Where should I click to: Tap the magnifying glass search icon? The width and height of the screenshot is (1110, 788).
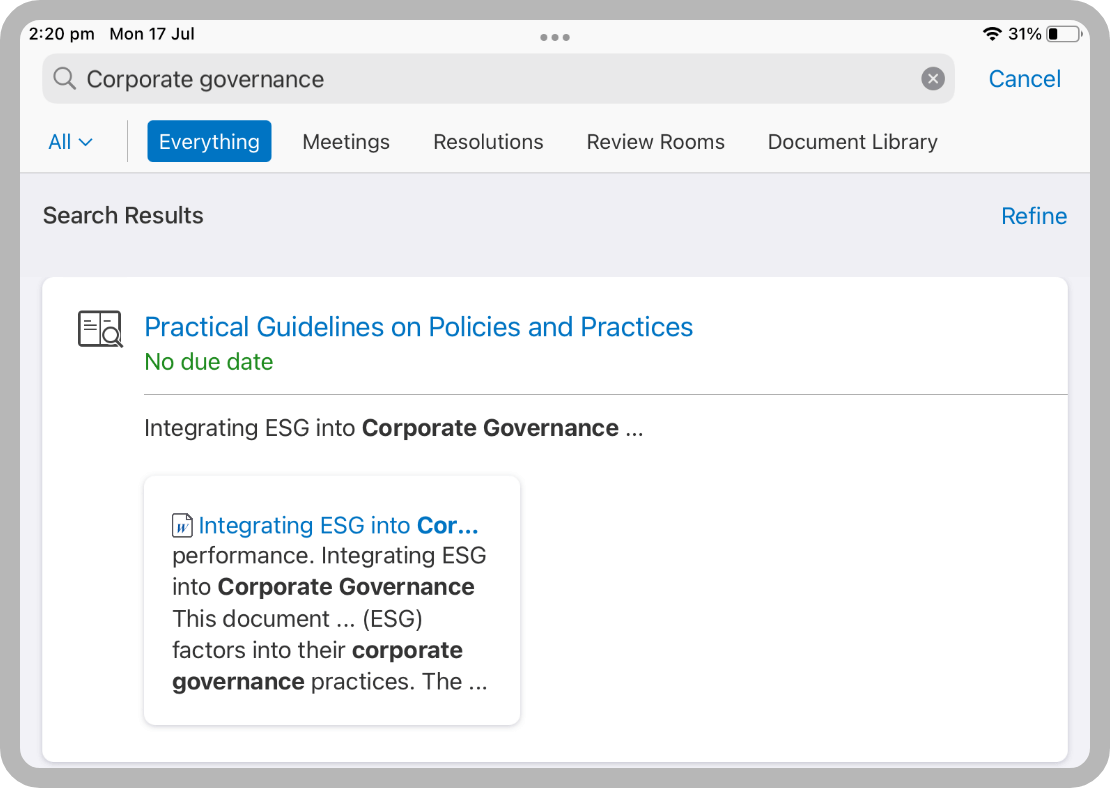65,79
